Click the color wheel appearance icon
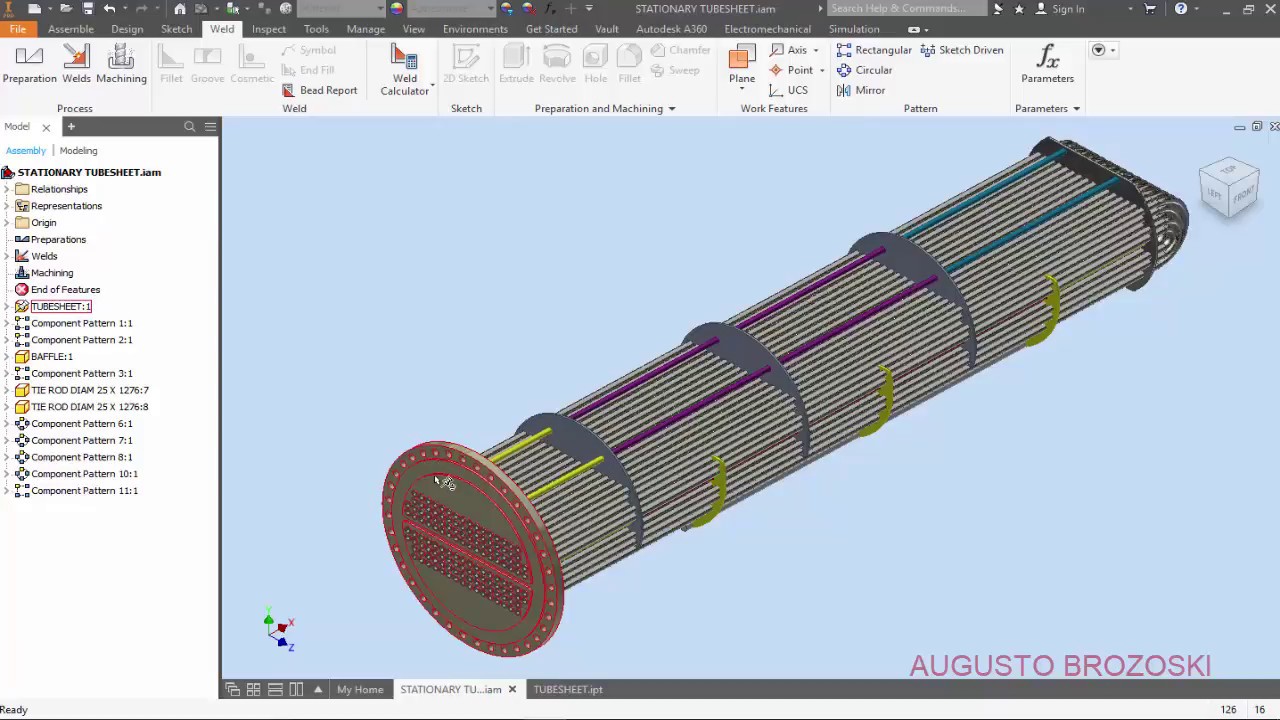 pyautogui.click(x=397, y=8)
